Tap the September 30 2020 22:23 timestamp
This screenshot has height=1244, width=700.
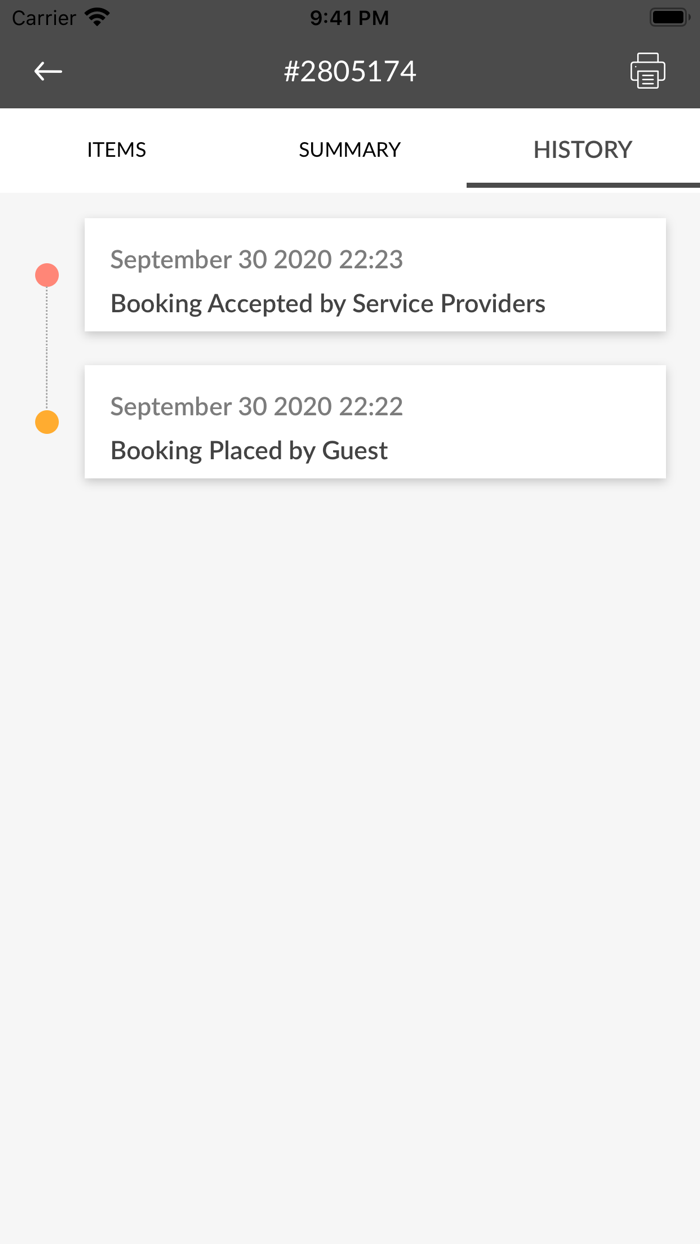click(x=256, y=260)
